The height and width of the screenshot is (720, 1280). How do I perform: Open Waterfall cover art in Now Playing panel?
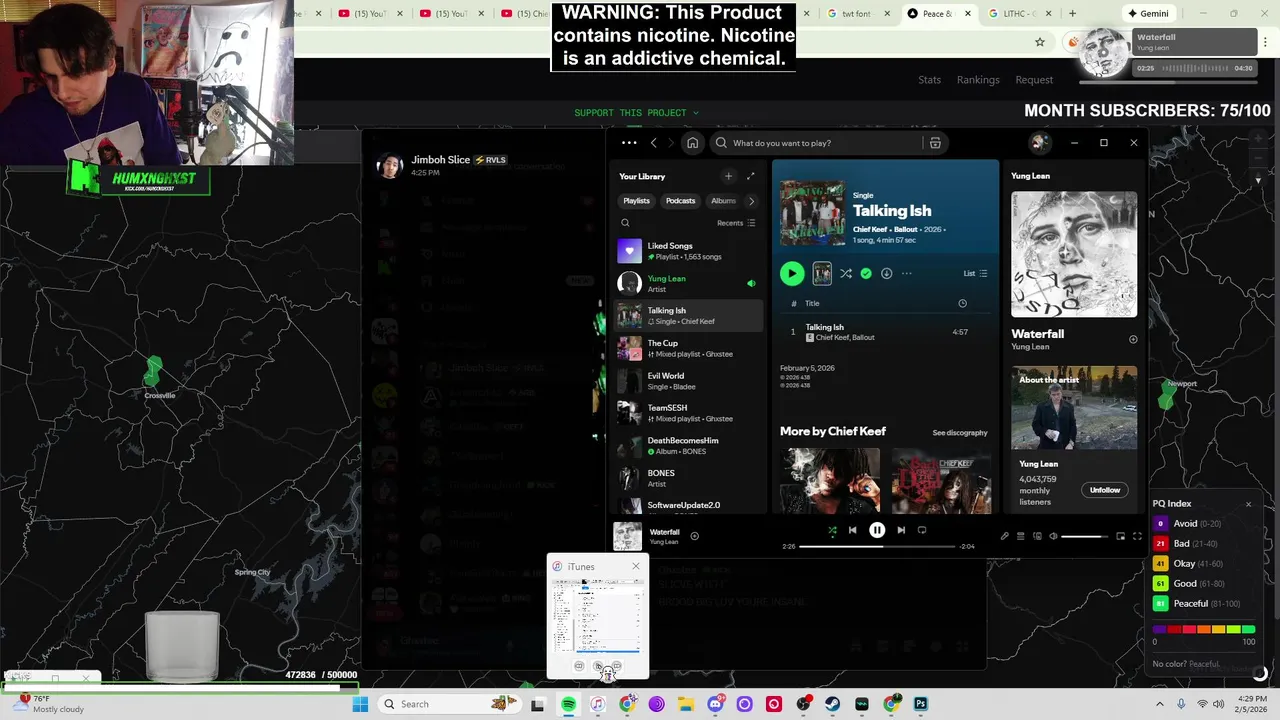(1074, 254)
